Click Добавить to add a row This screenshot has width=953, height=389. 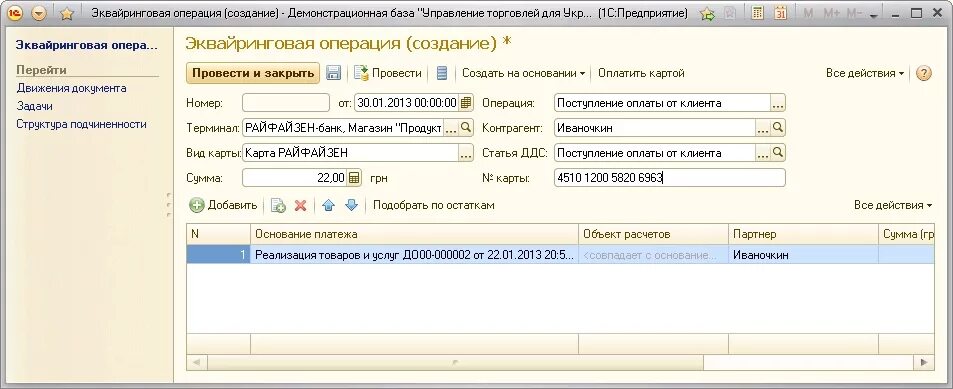(223, 205)
